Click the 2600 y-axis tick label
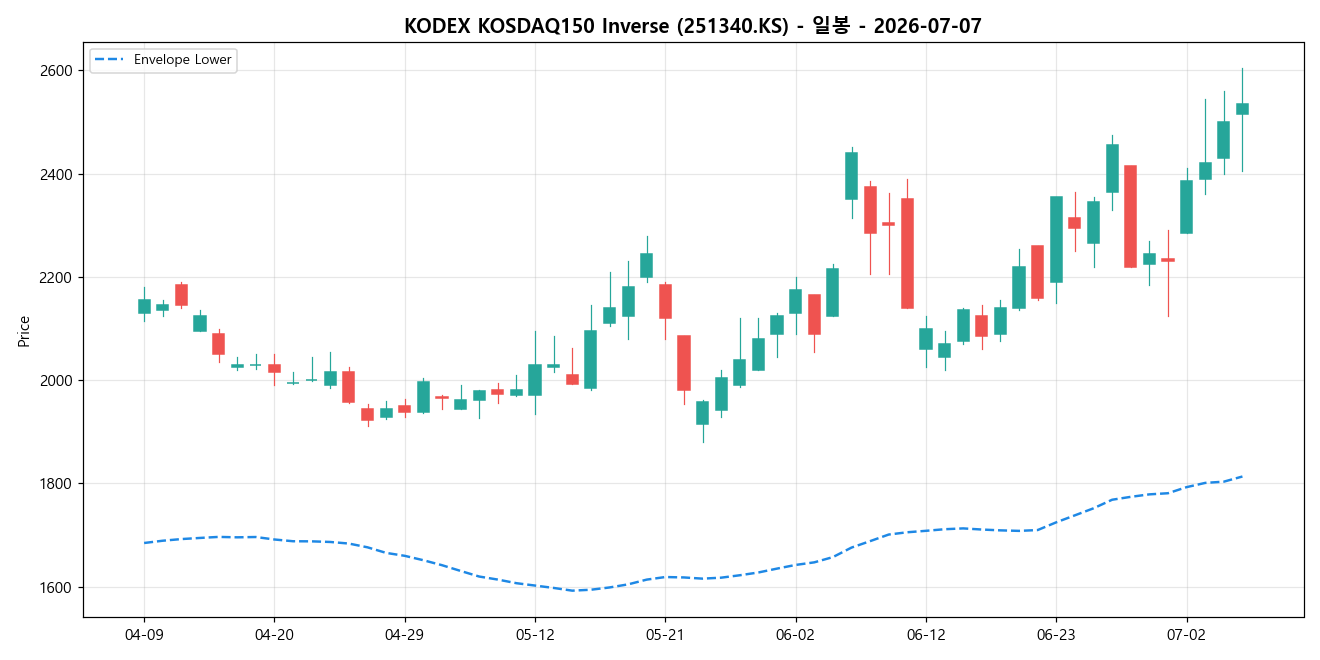Viewport: 1320px width, 660px height. tap(58, 71)
